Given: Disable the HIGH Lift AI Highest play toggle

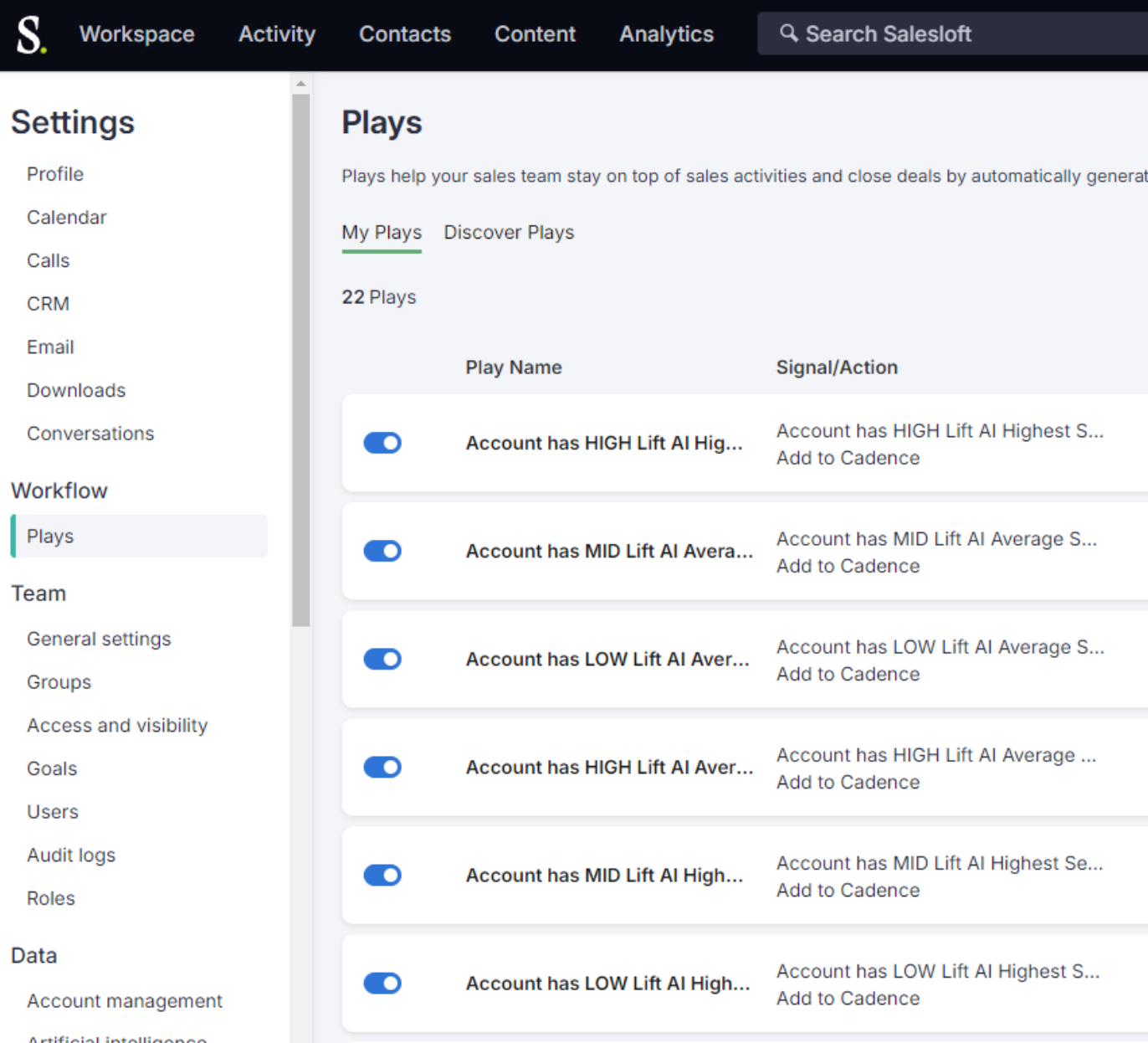Looking at the screenshot, I should 382,443.
